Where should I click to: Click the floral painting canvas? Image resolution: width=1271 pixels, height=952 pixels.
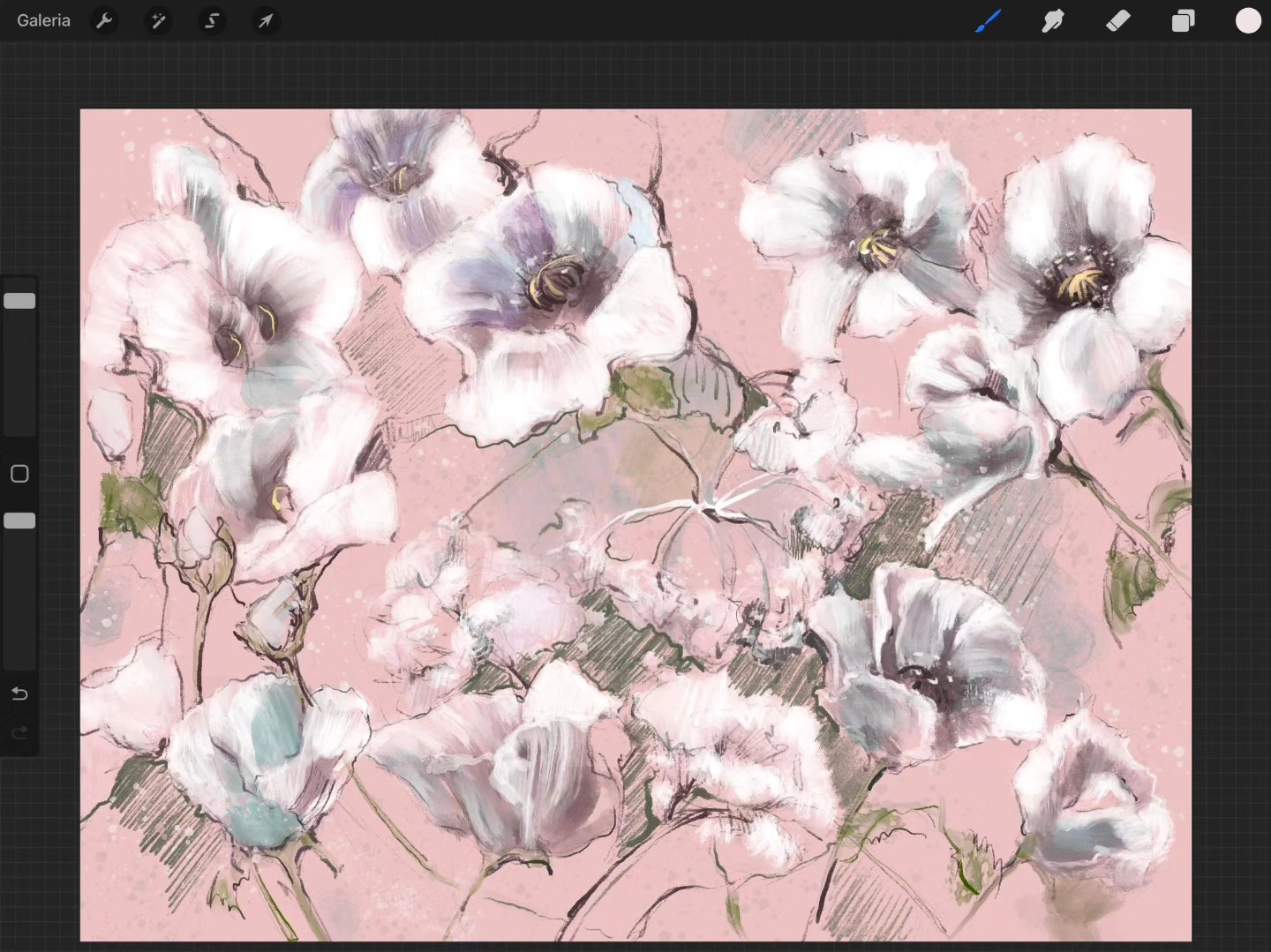pyautogui.click(x=635, y=525)
